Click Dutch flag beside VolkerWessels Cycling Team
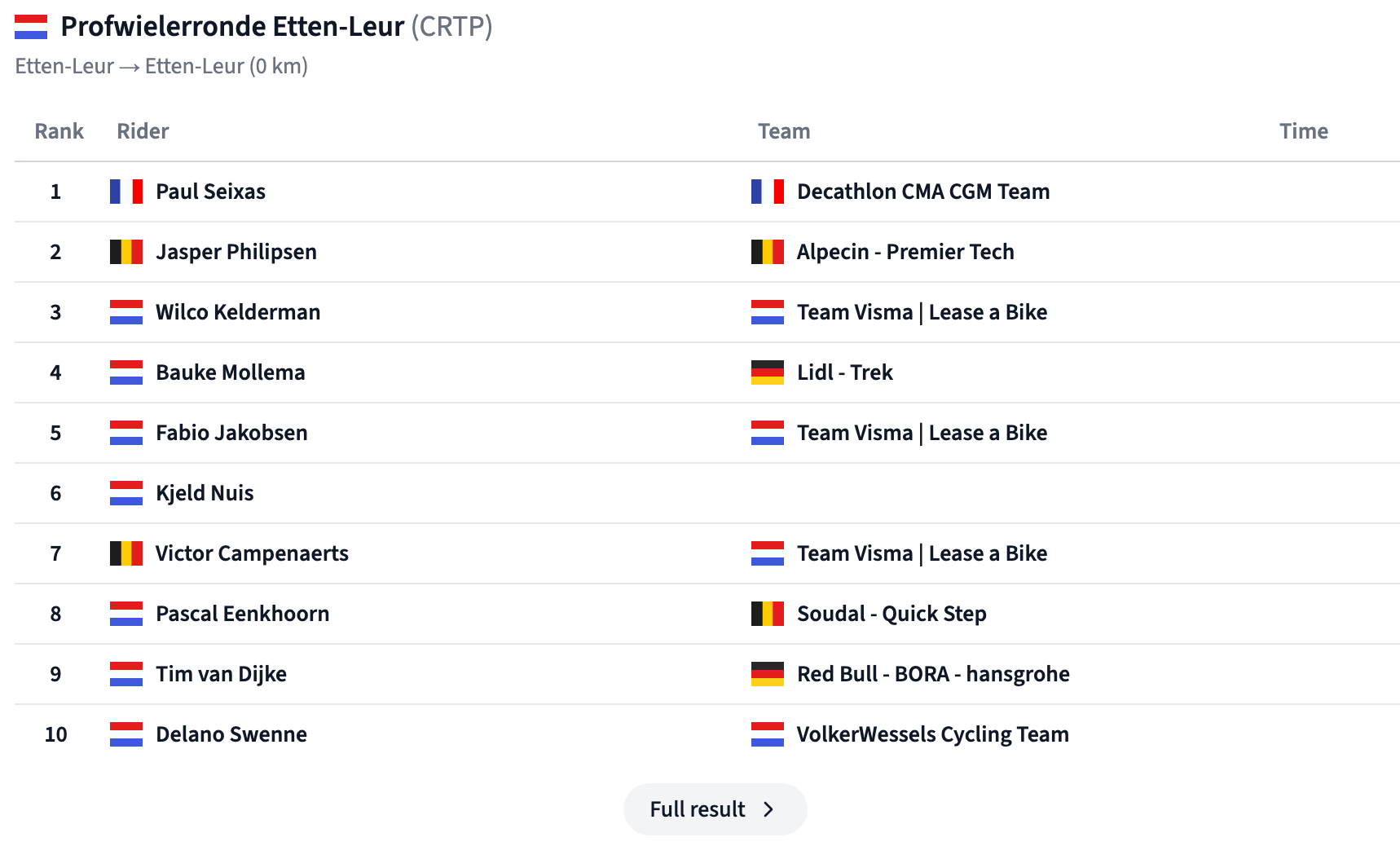 click(x=768, y=734)
